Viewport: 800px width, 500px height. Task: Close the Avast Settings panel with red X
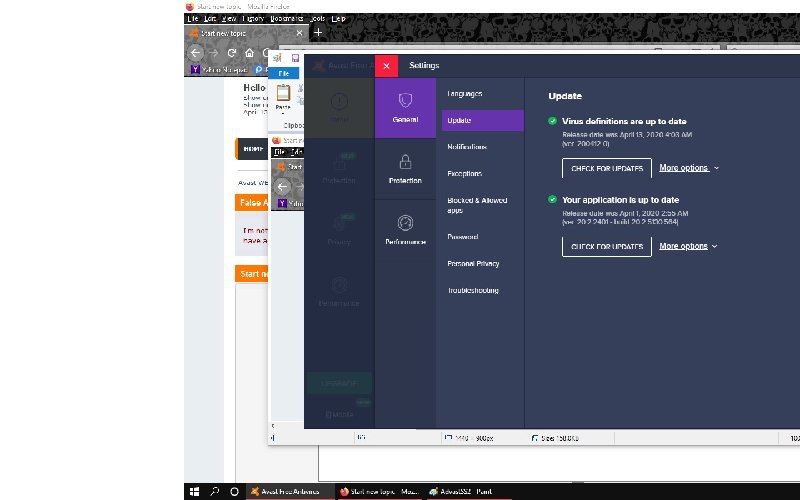coord(386,66)
